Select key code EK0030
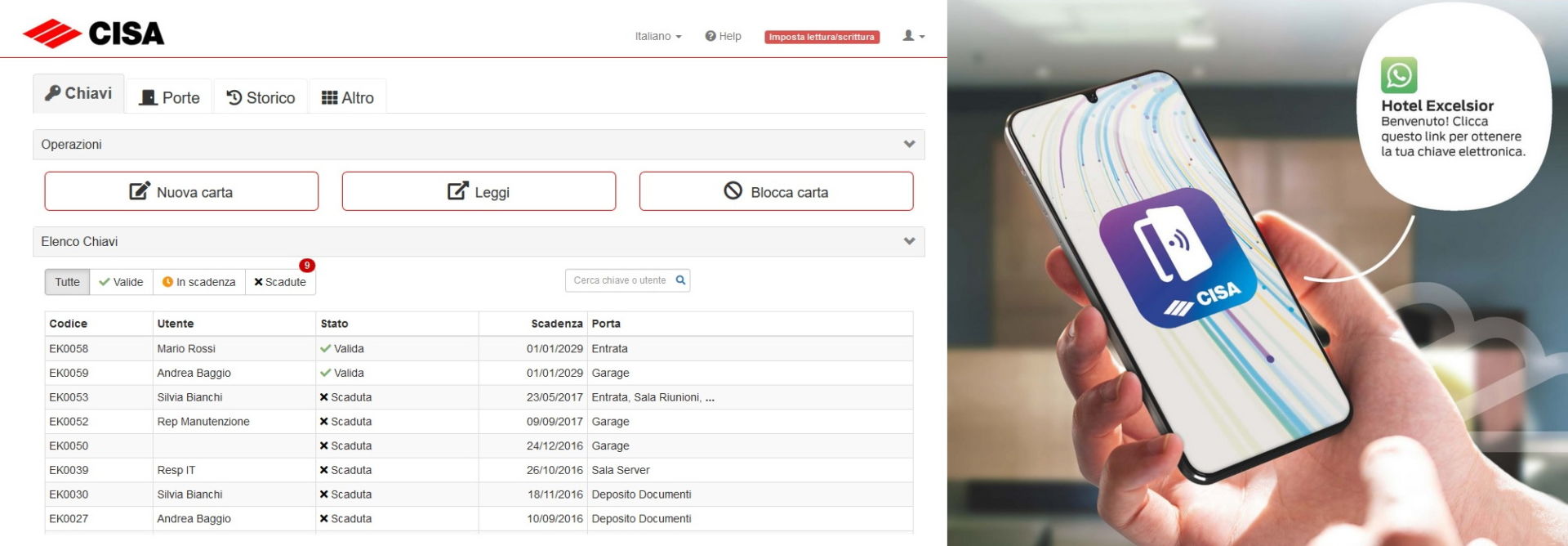Screen dimensions: 1568x546 69,495
